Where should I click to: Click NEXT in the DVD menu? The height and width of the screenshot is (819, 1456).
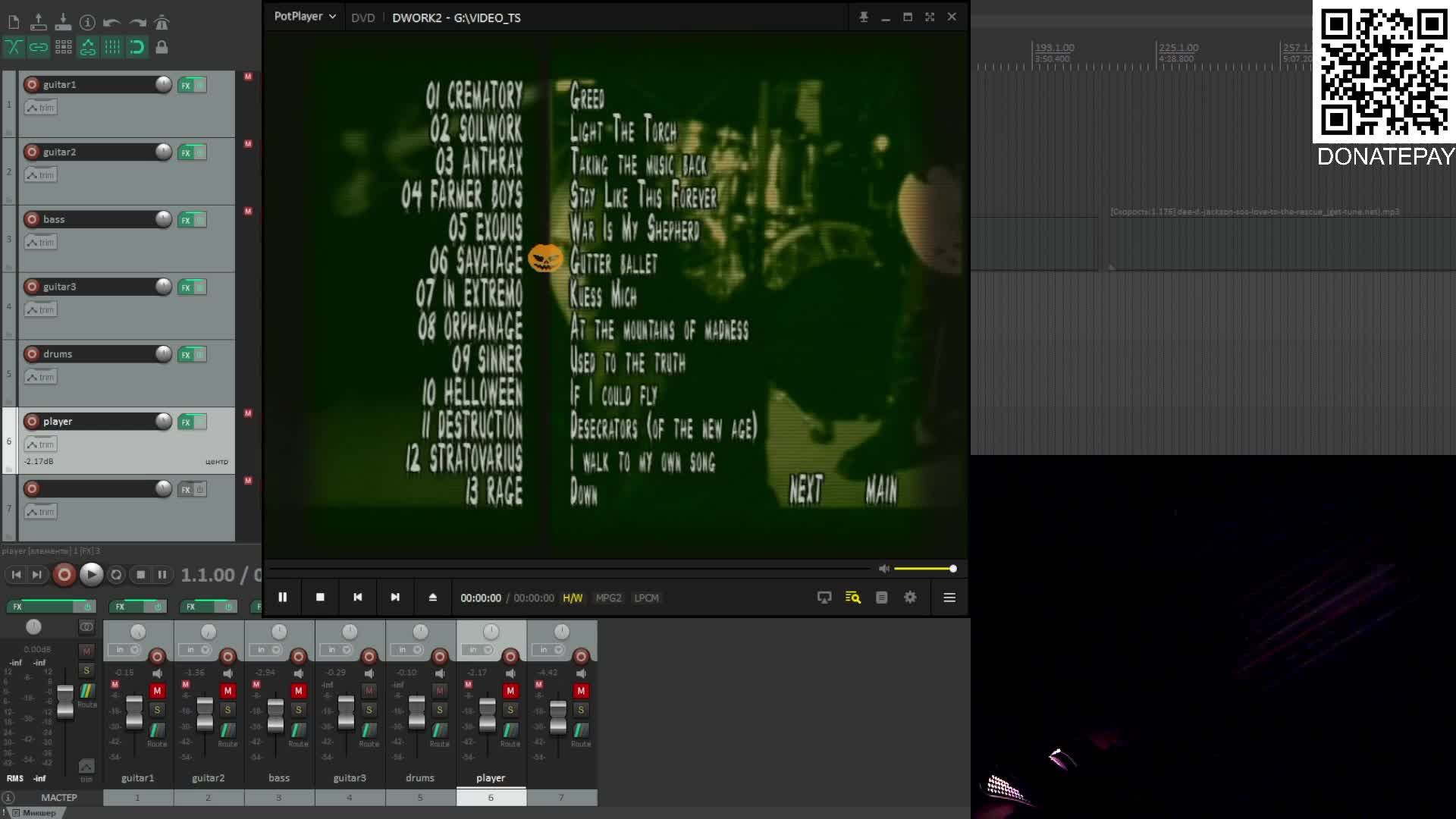pos(806,490)
